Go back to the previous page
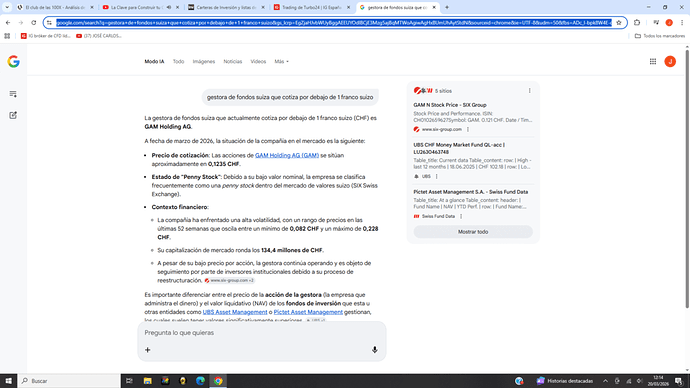Screen dimensions: 690x388 coord(8,22)
